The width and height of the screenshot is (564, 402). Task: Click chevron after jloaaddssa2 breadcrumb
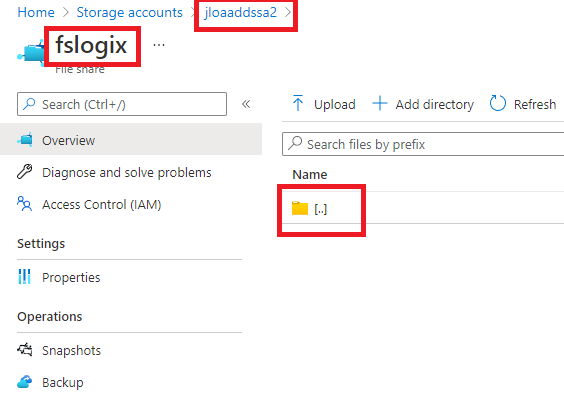tap(288, 12)
